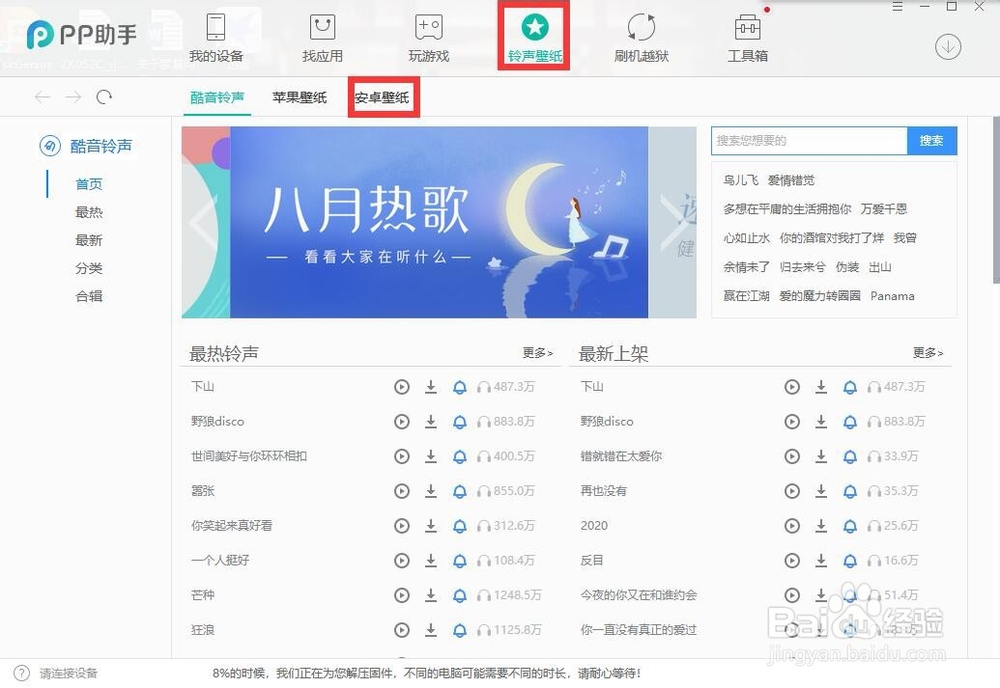Click bell for 野狼disco in 最新上架
The image size is (1000, 688).
[x=849, y=421]
